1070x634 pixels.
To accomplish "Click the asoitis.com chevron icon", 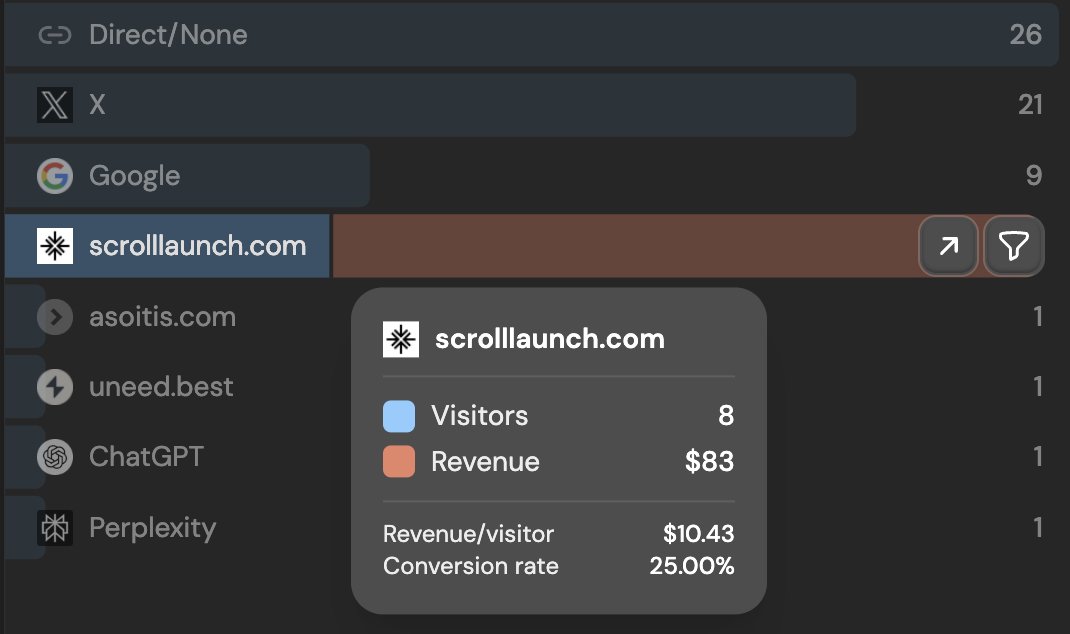I will click(55, 317).
